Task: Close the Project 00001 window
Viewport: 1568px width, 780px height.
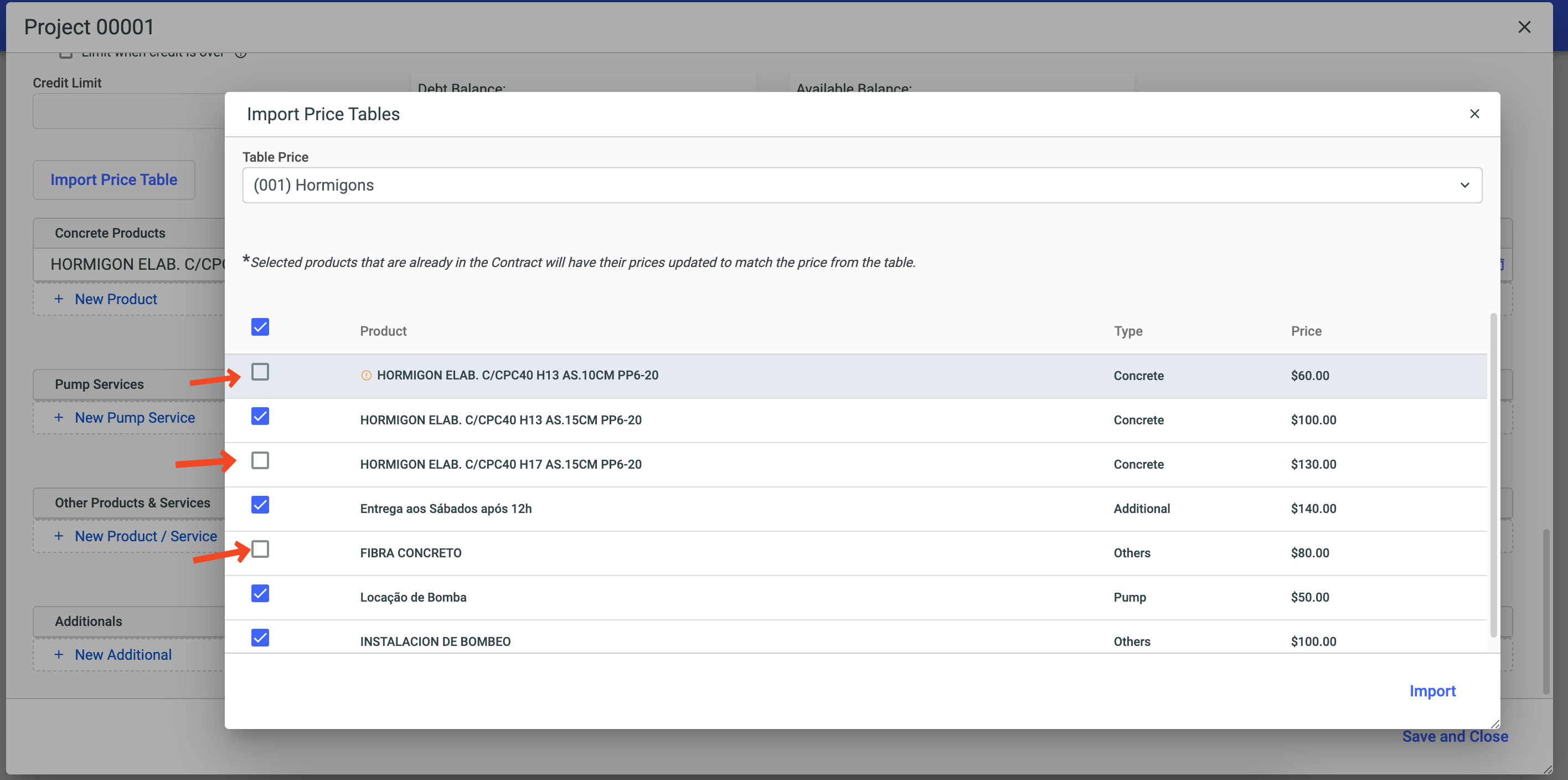Action: [x=1524, y=27]
